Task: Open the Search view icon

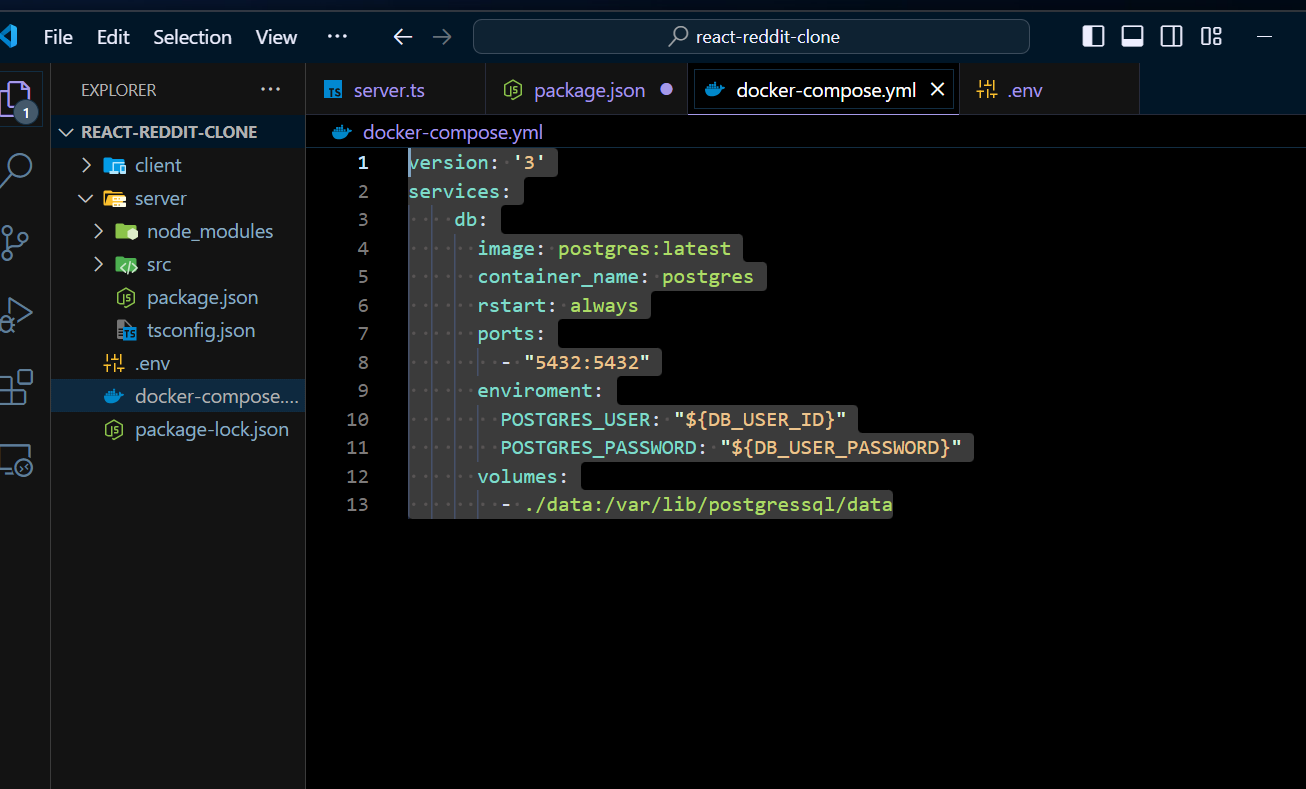Action: [x=15, y=171]
